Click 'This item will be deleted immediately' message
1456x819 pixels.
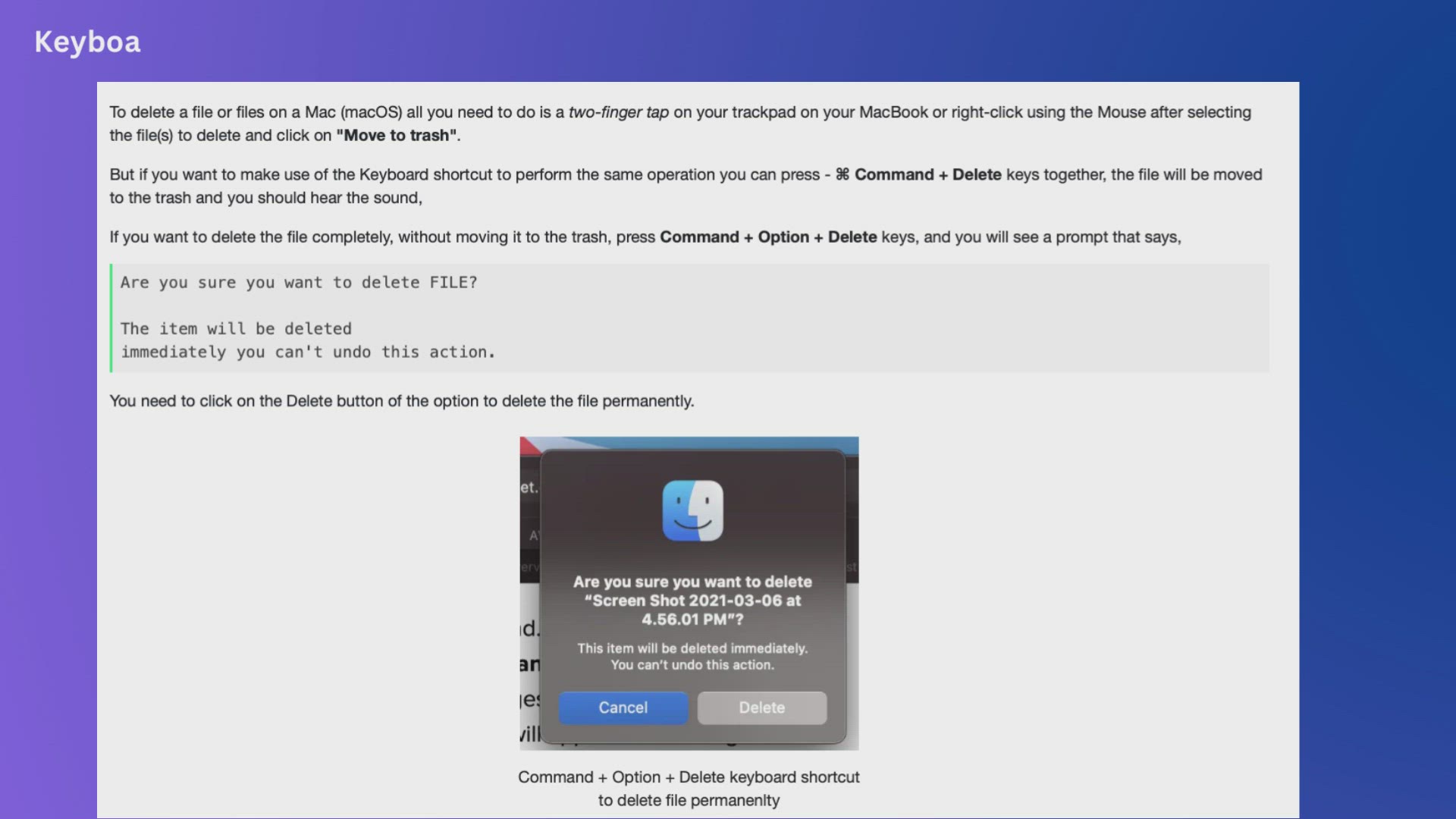pos(692,648)
